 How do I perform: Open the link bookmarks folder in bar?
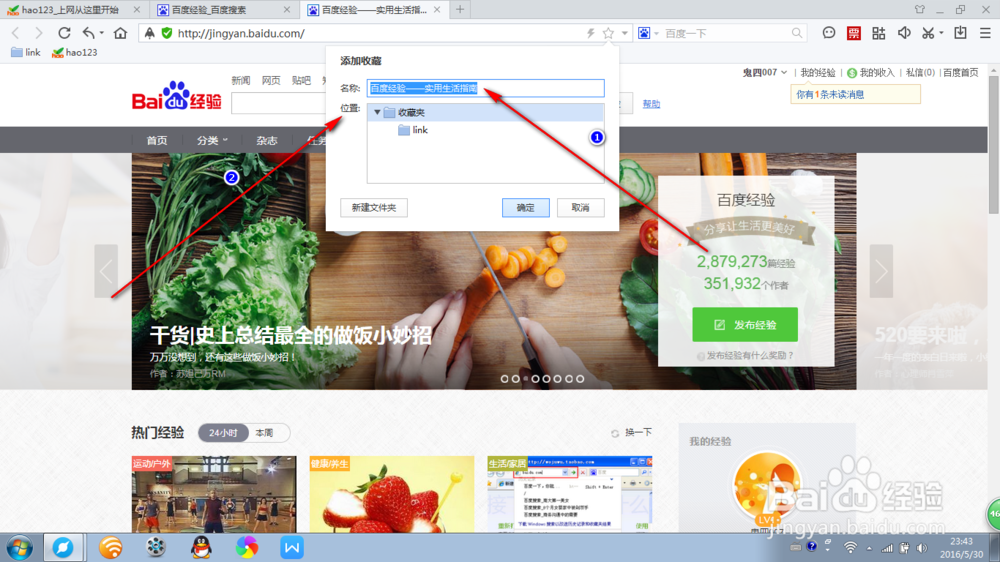(26, 52)
